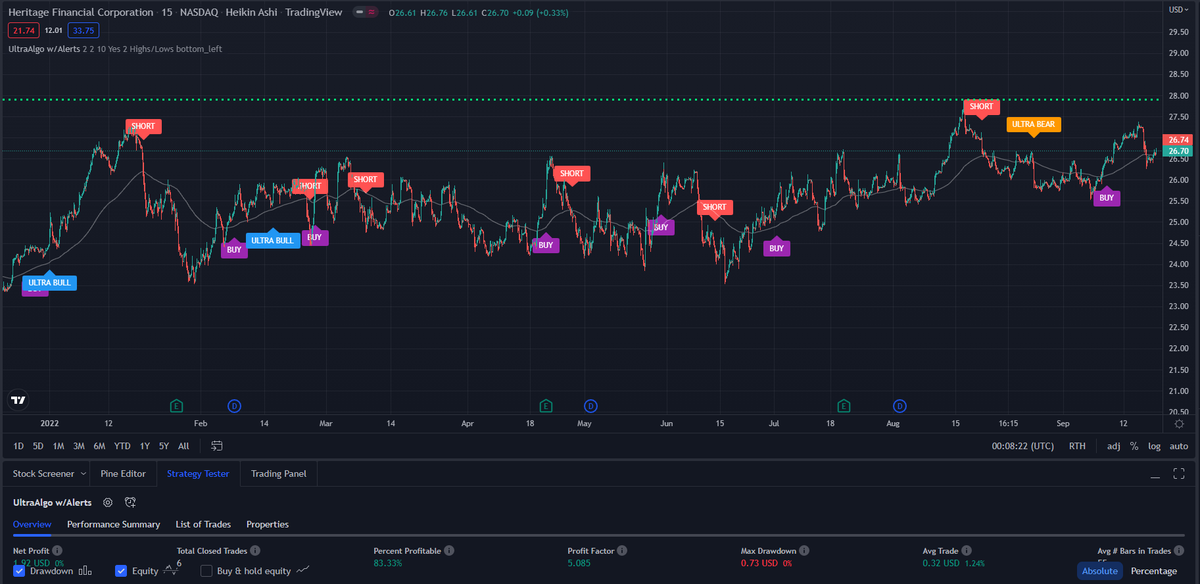1200x584 pixels.
Task: Click the Drawdown bar chart icon
Action: 85,571
